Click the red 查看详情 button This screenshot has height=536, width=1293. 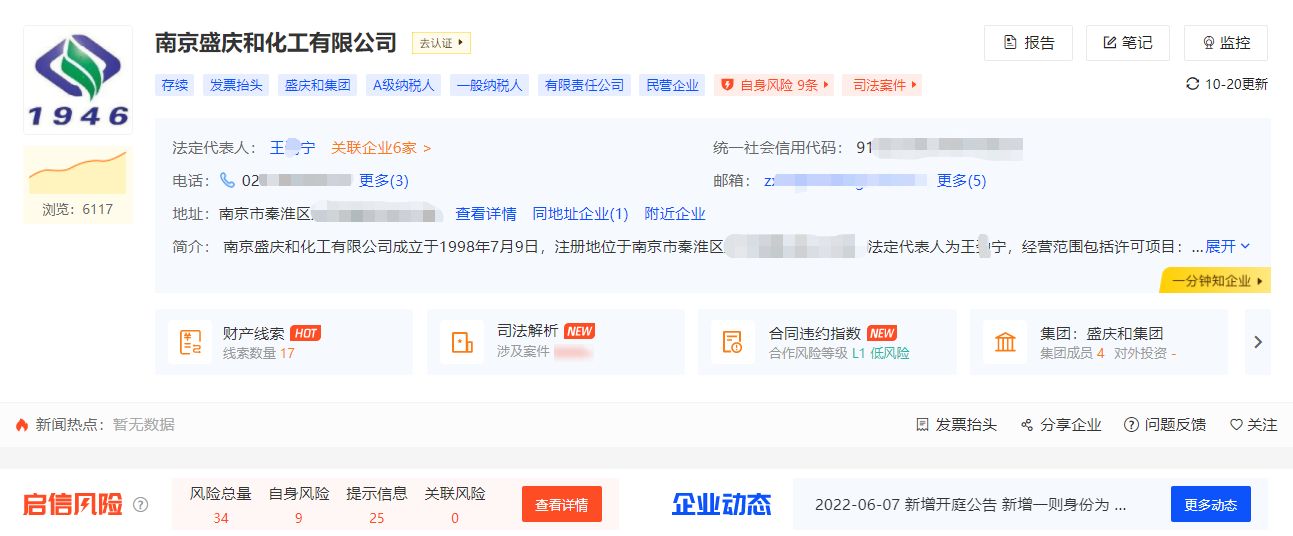(562, 504)
